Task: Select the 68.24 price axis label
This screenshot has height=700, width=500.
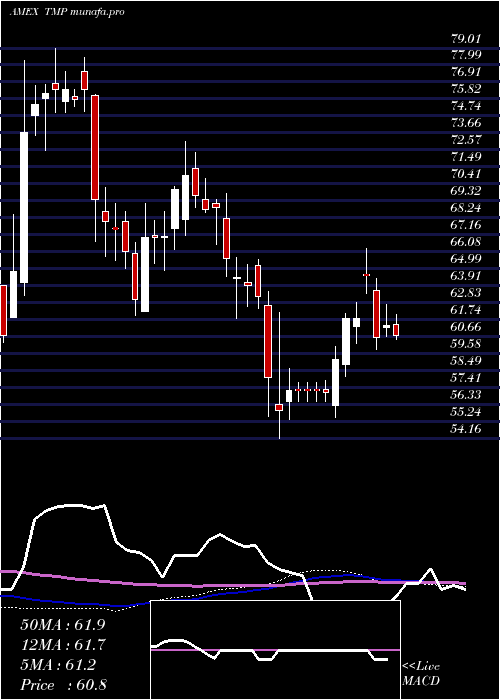Action: (466, 208)
